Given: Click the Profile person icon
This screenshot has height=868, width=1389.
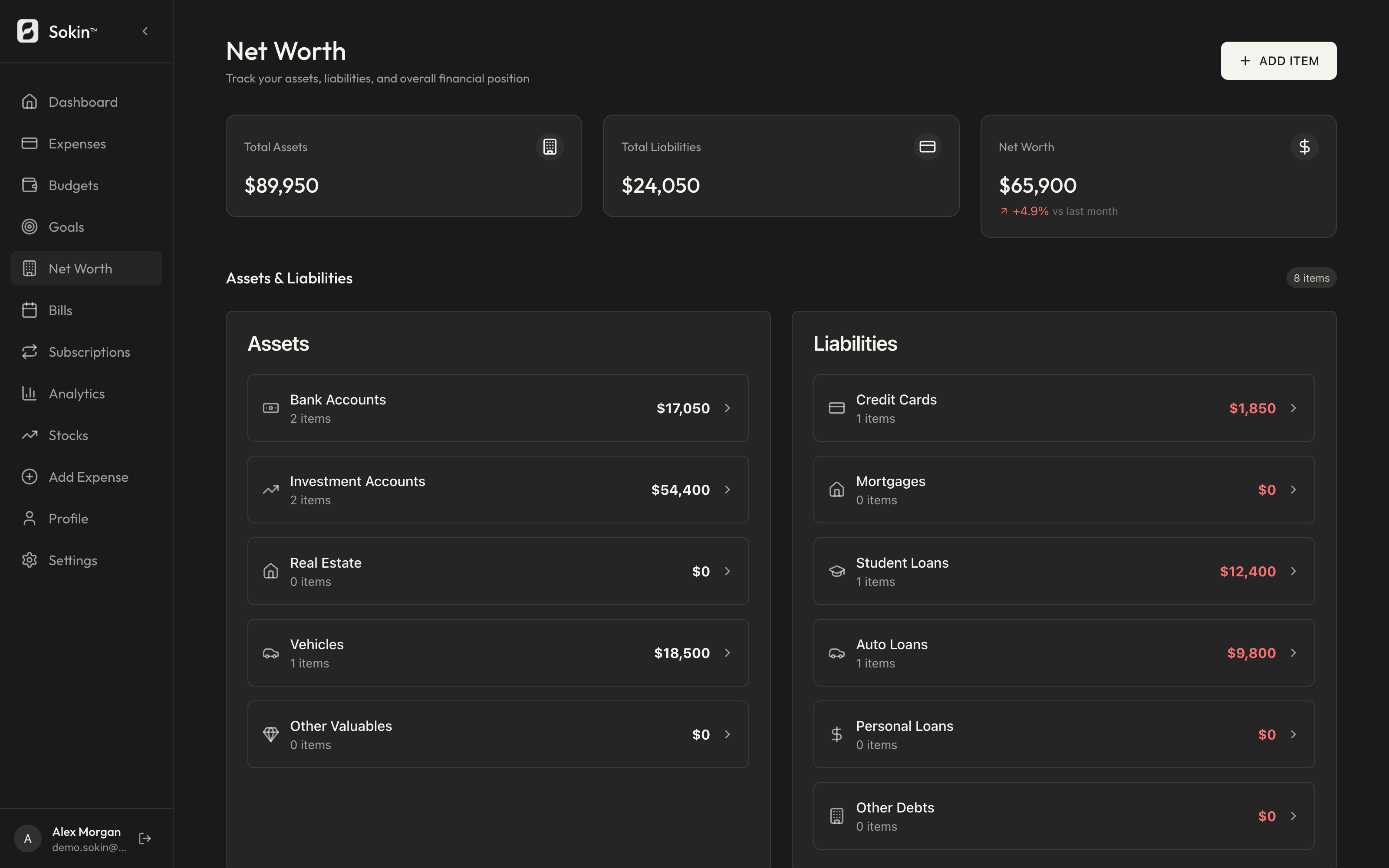Looking at the screenshot, I should 29,518.
